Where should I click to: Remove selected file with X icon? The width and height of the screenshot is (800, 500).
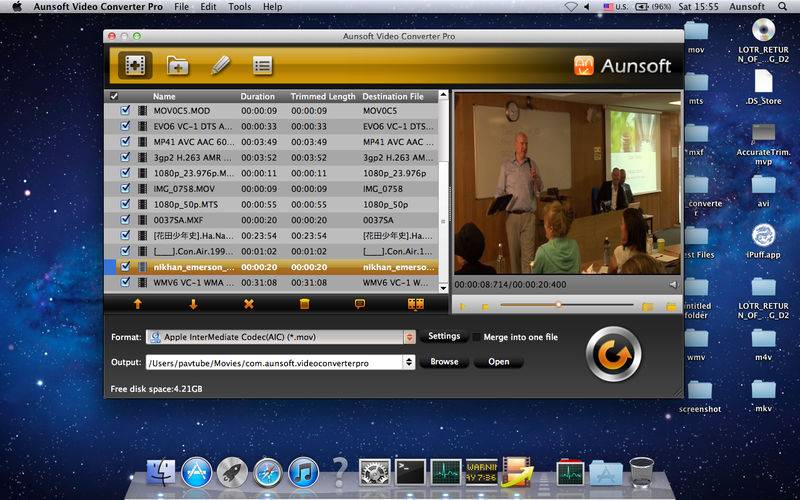click(248, 304)
